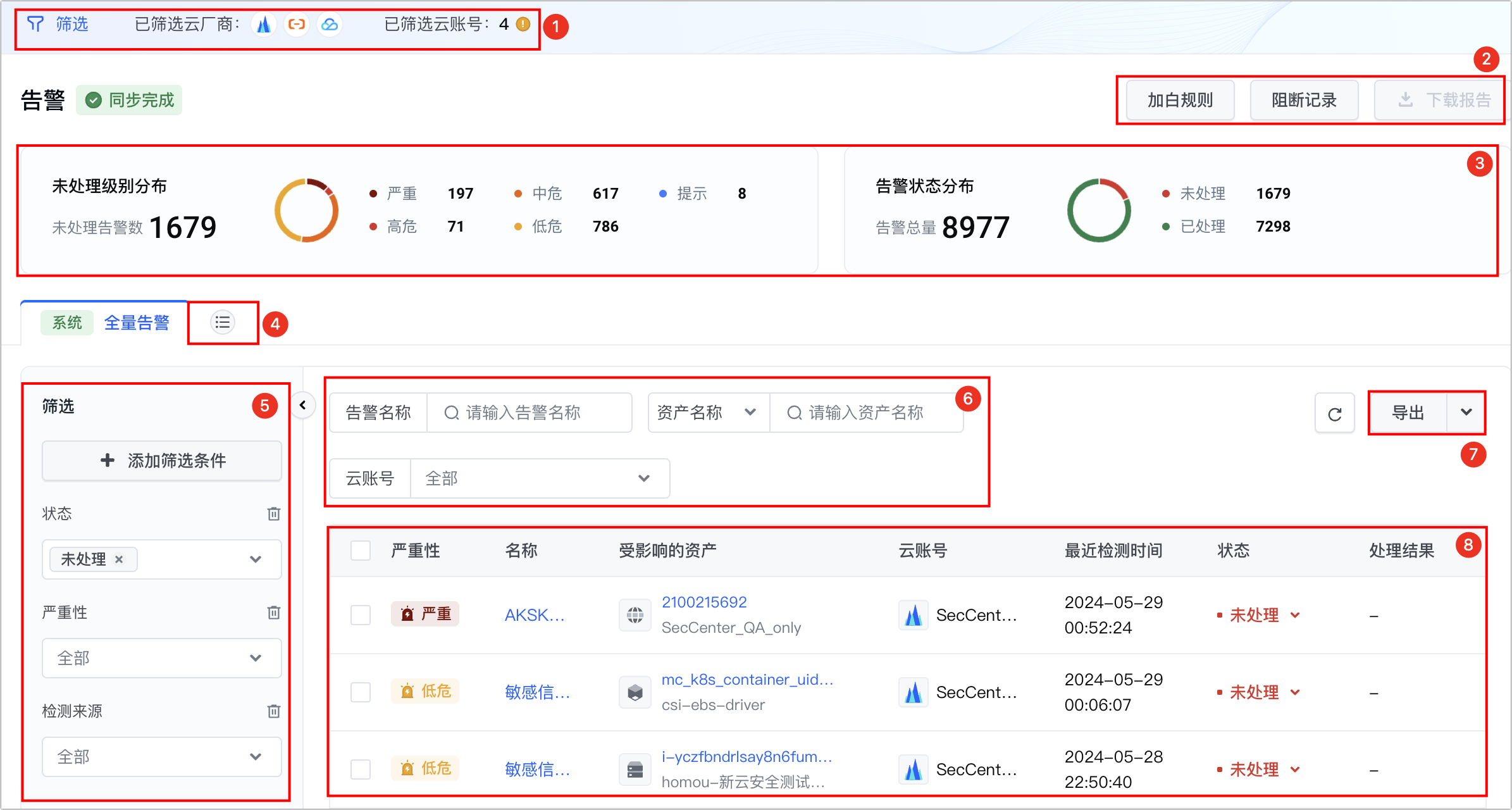The image size is (1512, 810).
Task: Click the 已处理 green legend dot
Action: click(1165, 227)
